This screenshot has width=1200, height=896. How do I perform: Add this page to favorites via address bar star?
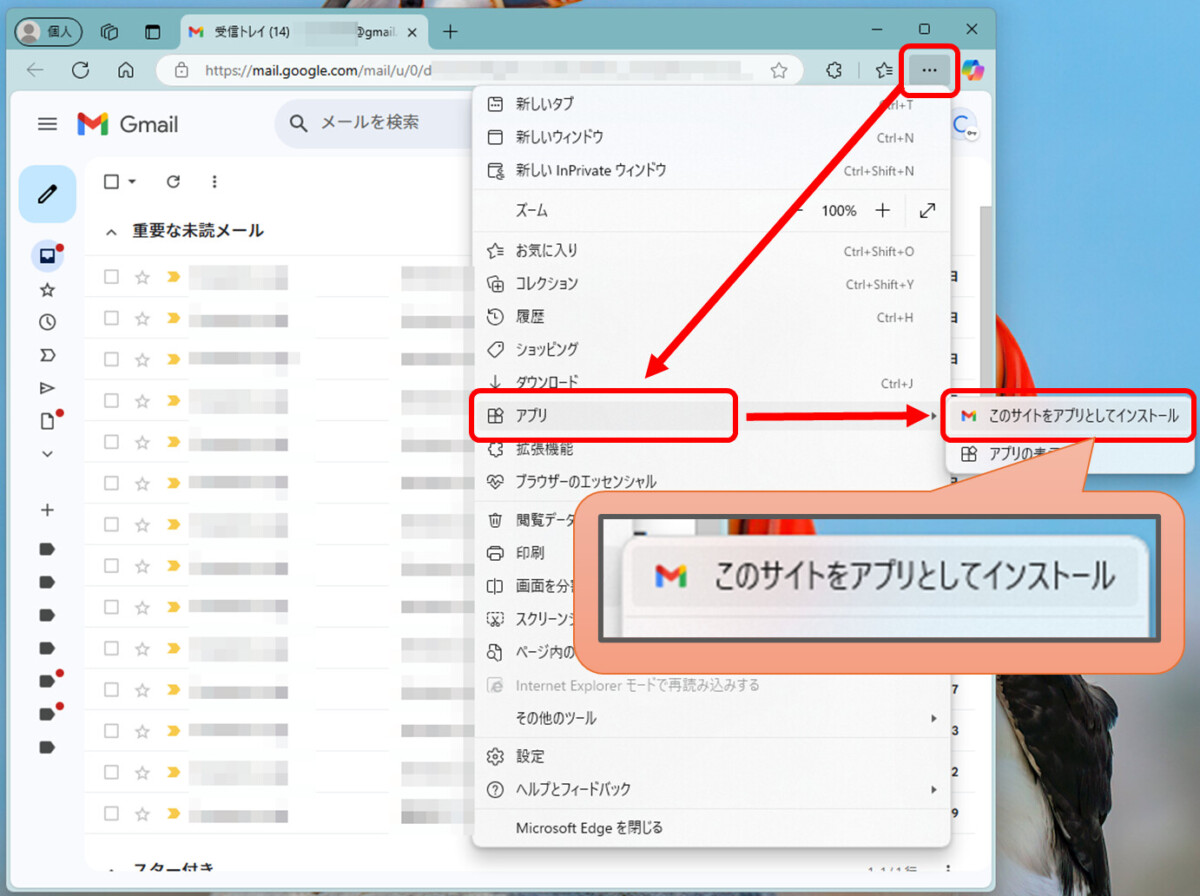779,70
